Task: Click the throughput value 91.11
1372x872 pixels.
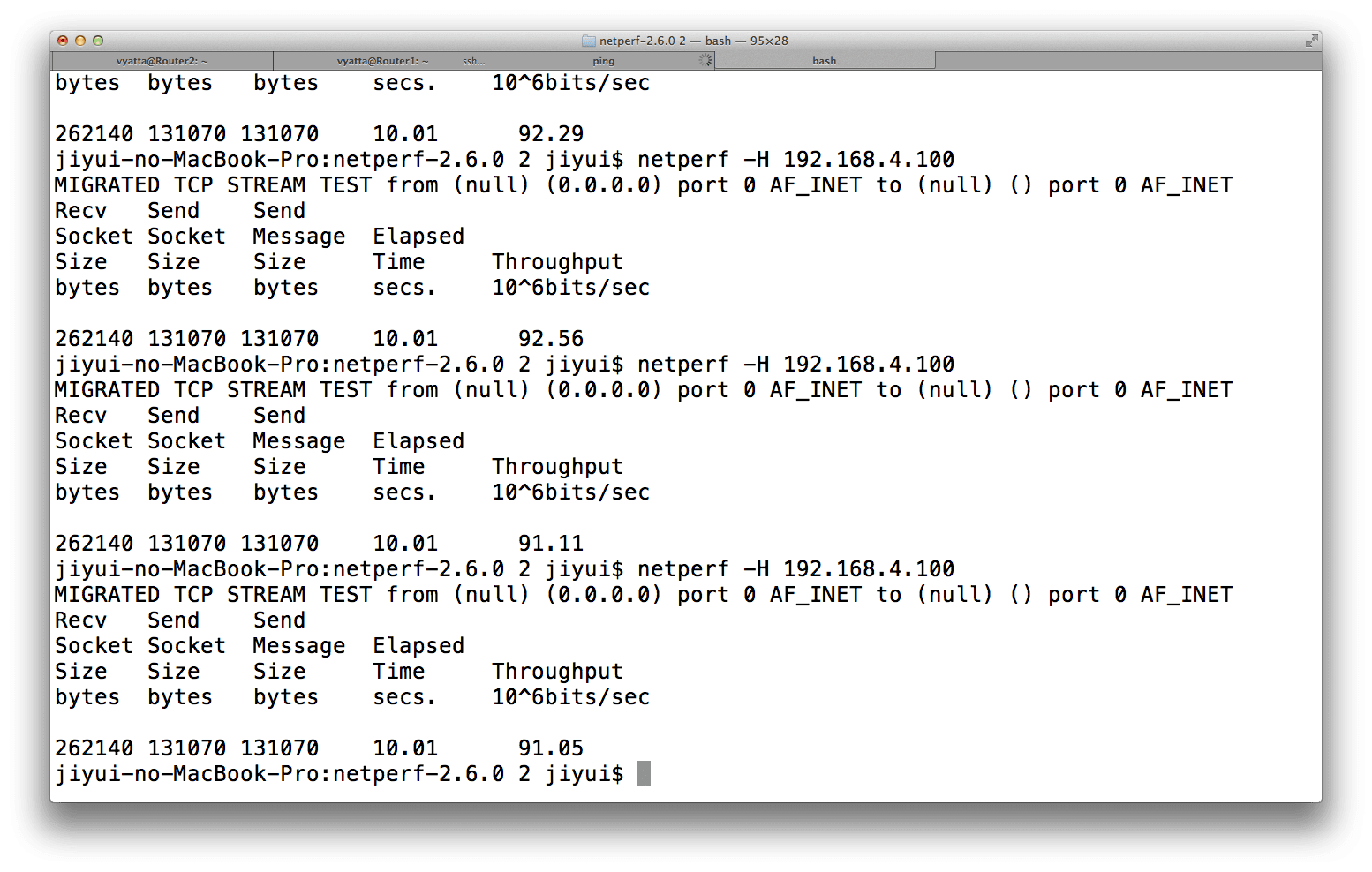Action: (x=551, y=543)
